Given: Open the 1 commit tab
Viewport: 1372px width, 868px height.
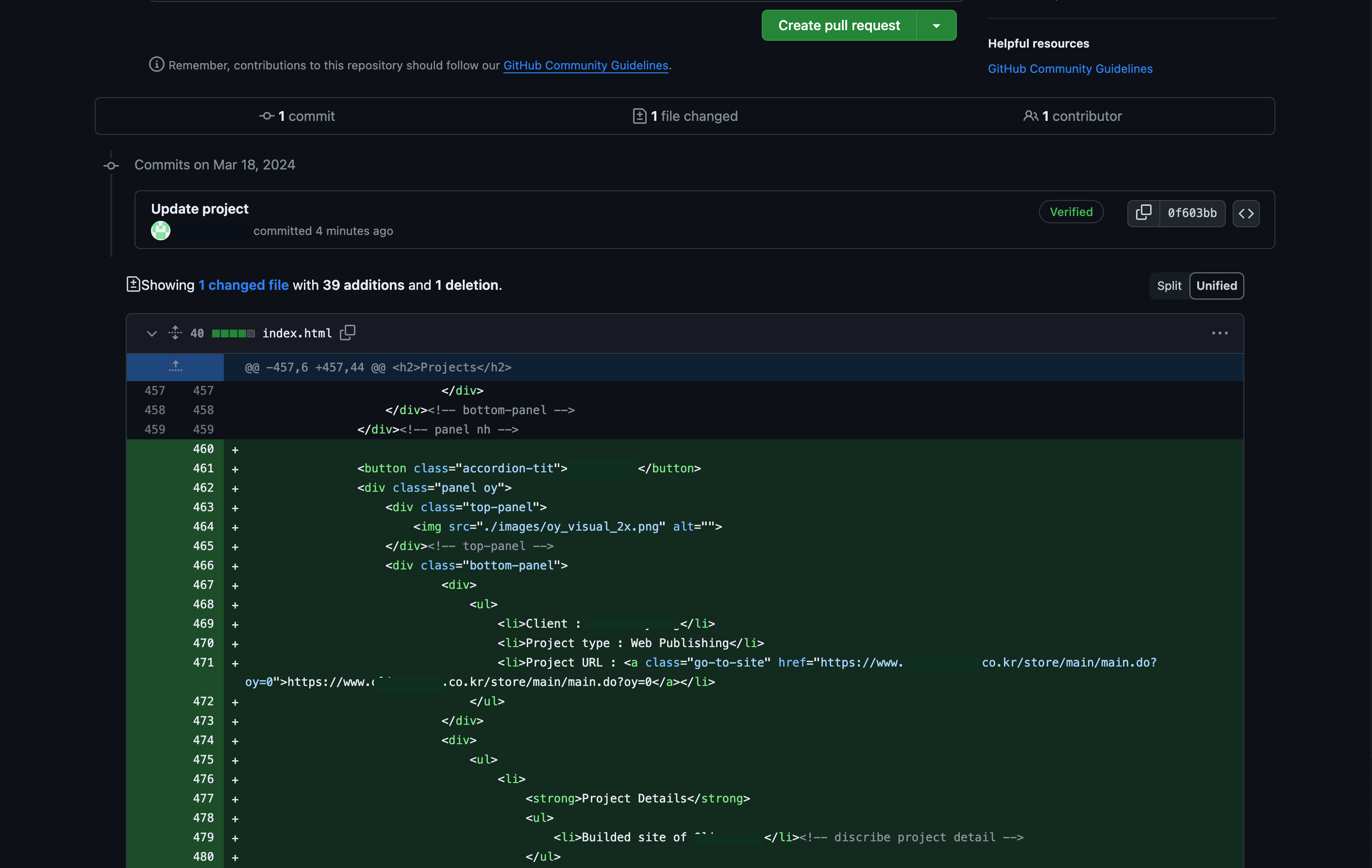Looking at the screenshot, I should pyautogui.click(x=298, y=116).
